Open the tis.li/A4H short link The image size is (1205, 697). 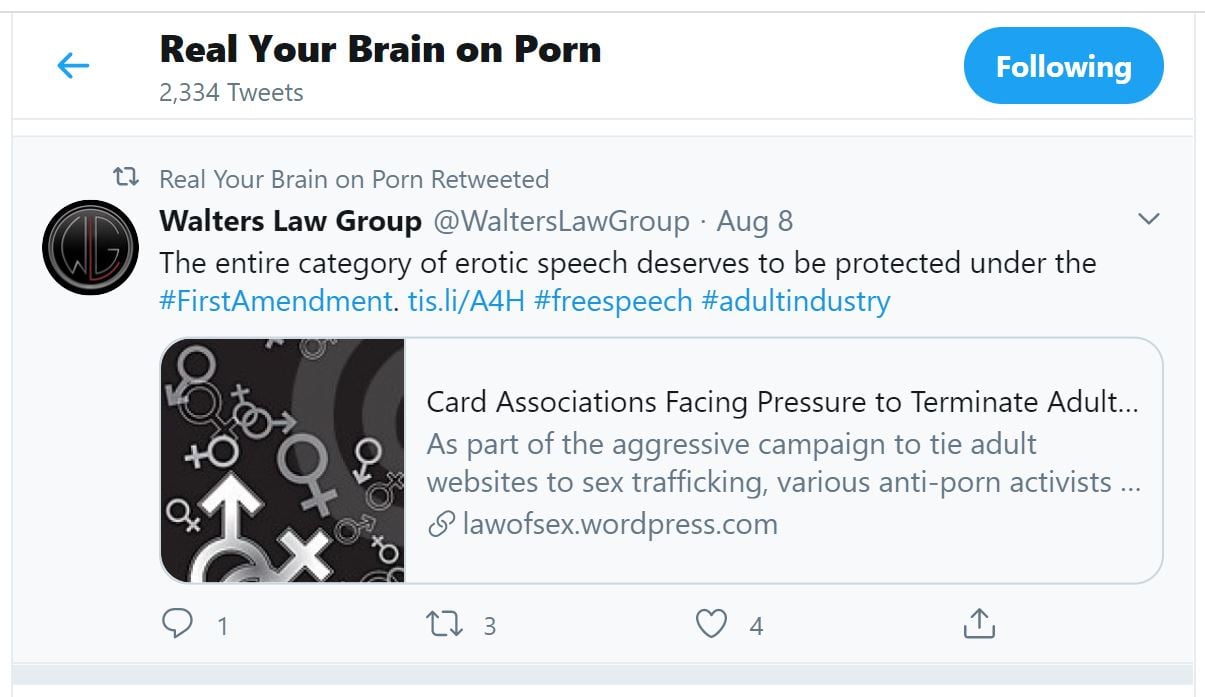466,300
